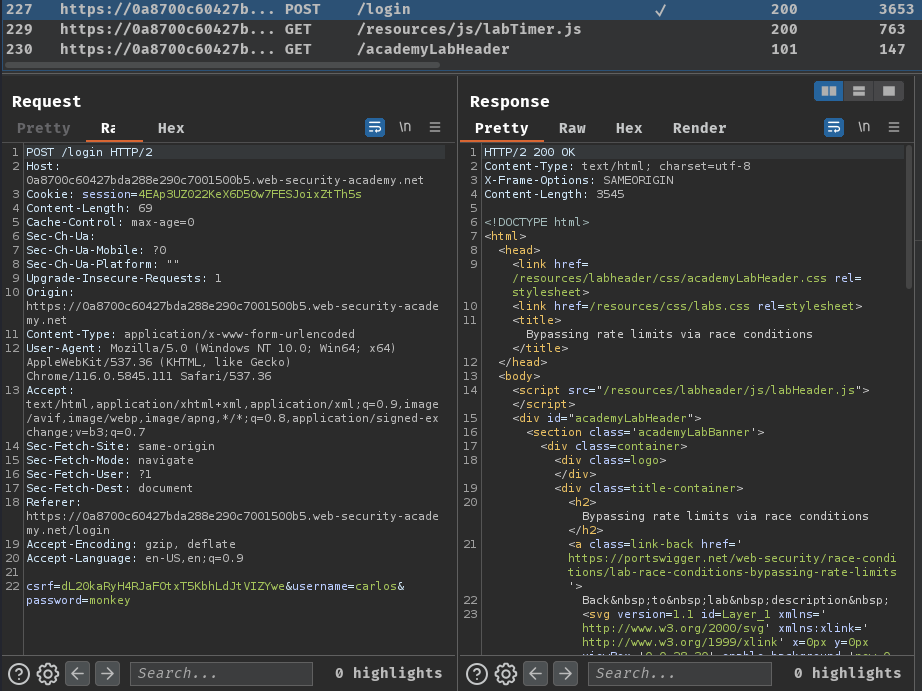Switch Response view to Render tab
Screen dimensions: 922x691
[x=700, y=128]
